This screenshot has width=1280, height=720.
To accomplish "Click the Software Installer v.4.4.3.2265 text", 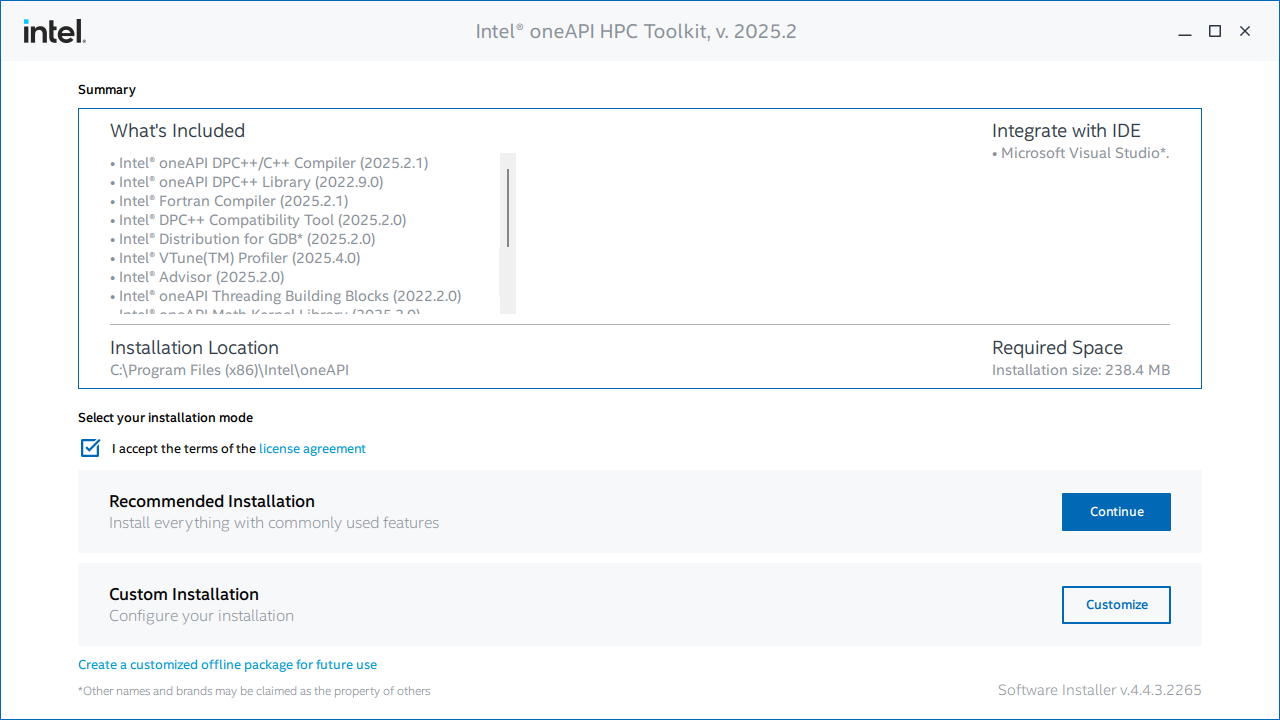I will pyautogui.click(x=1100, y=690).
